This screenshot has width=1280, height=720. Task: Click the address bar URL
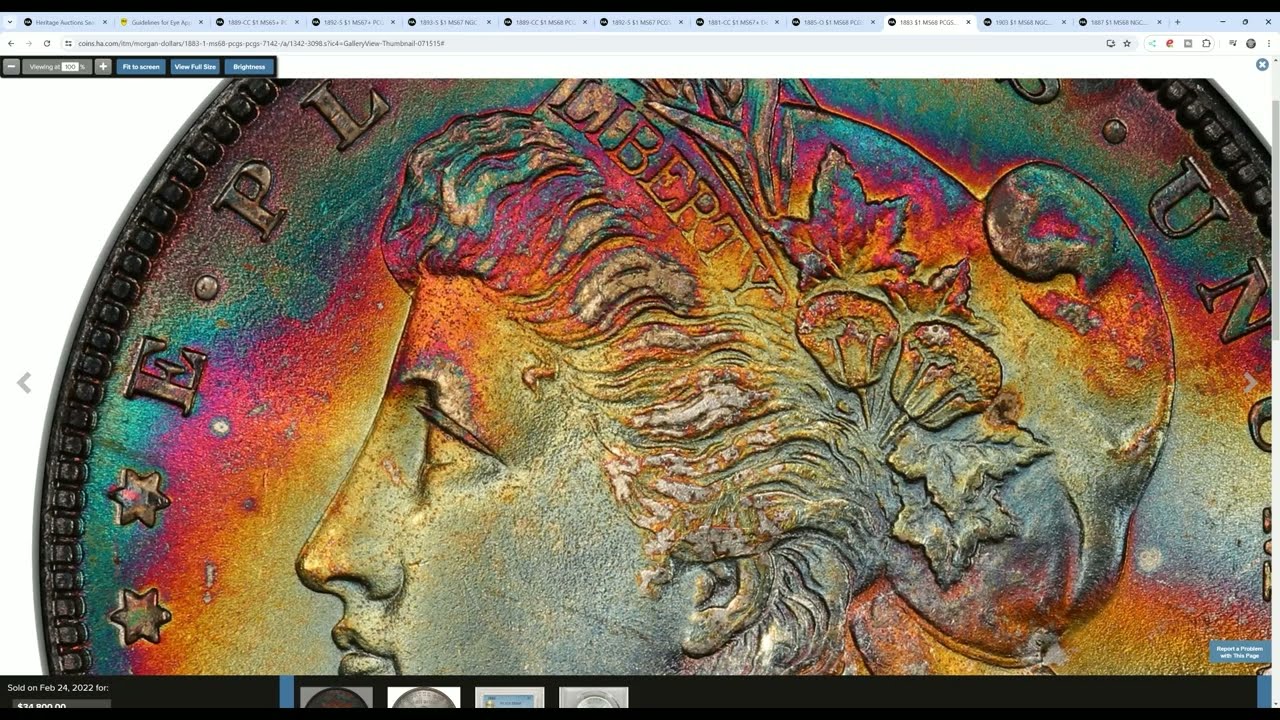[x=261, y=44]
